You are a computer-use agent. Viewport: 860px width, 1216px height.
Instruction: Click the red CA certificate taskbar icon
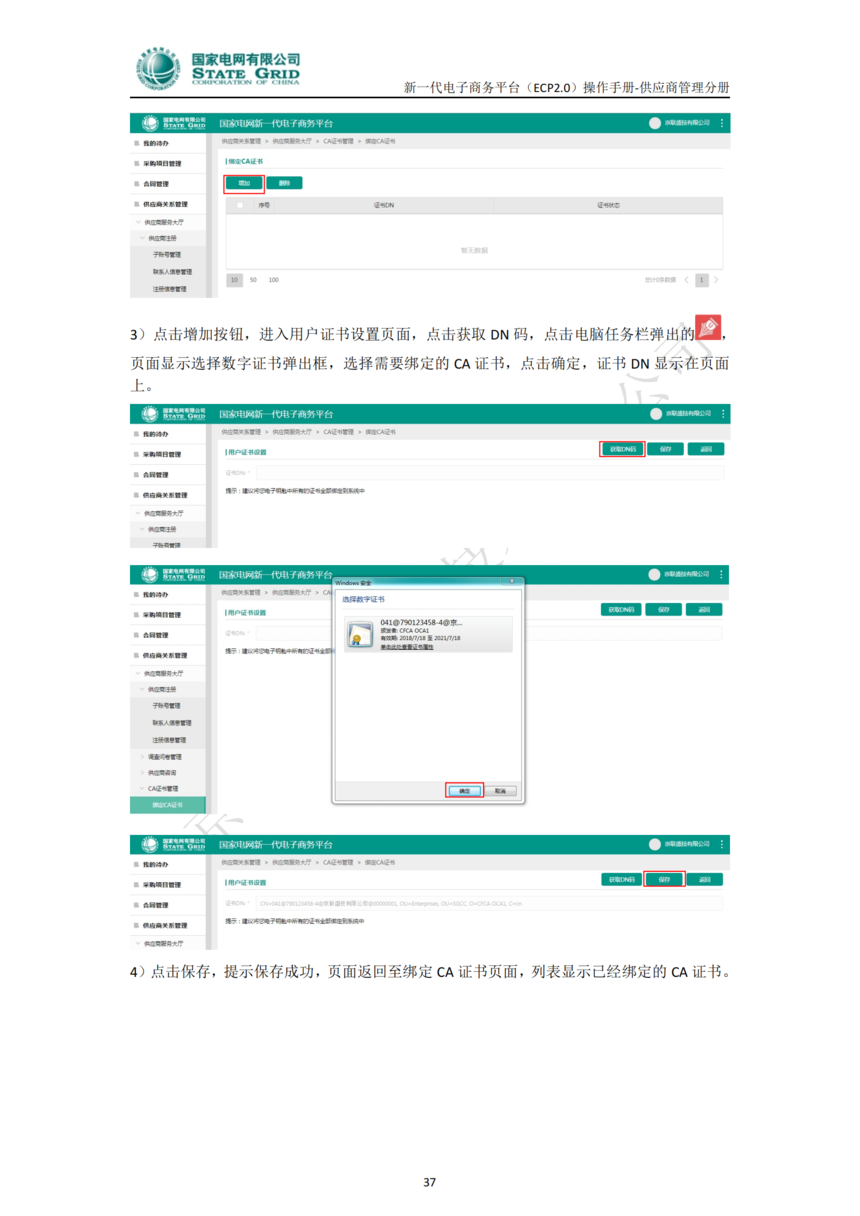point(710,326)
